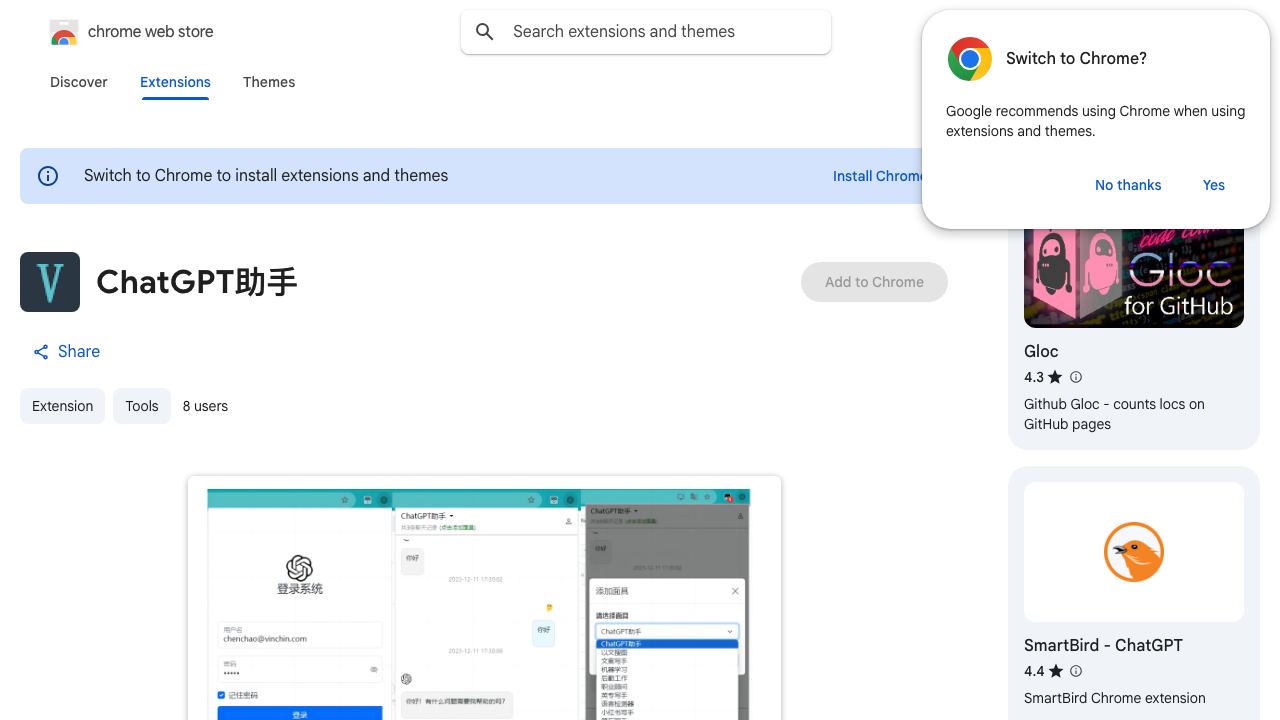Click the Install Chrome link
1280x720 pixels.
tap(878, 176)
